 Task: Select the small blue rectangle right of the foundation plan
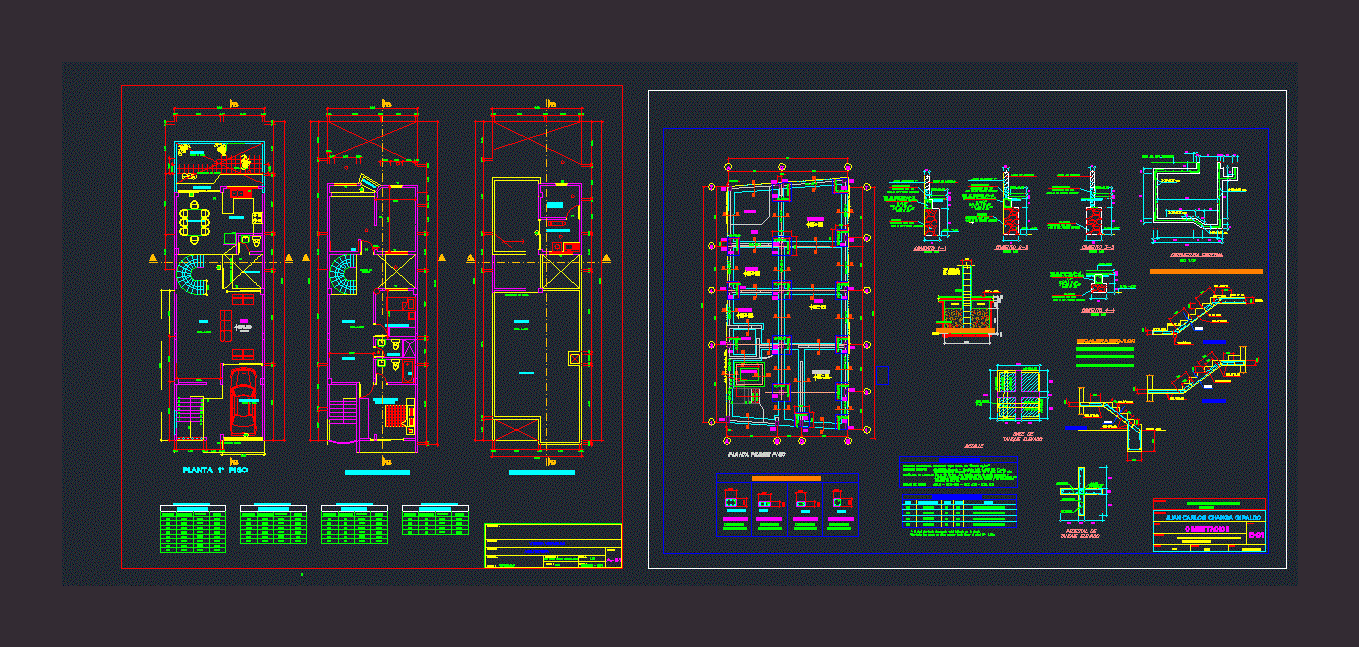[881, 374]
